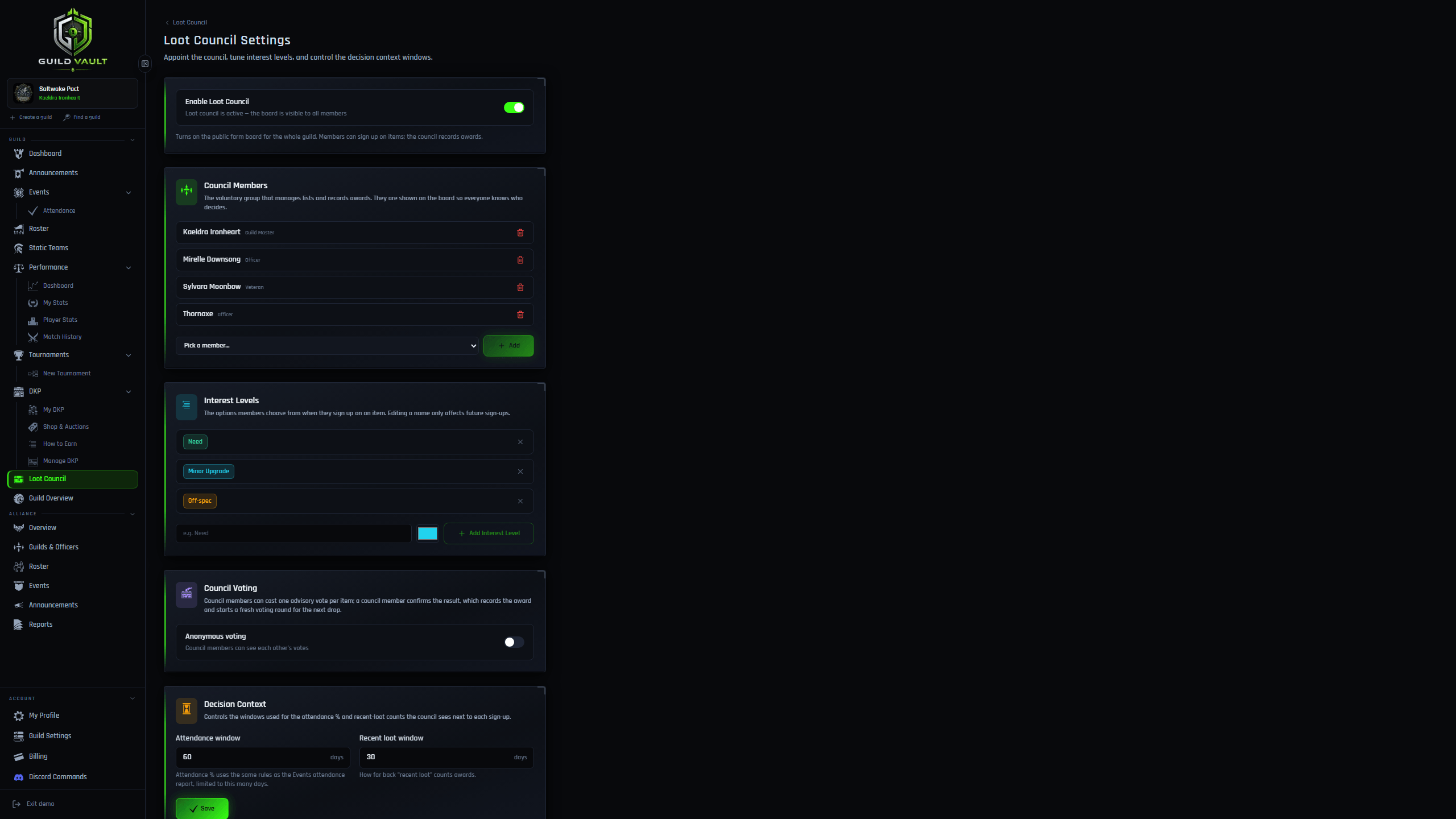
Task: Go to Static Teams
Action: click(x=72, y=248)
